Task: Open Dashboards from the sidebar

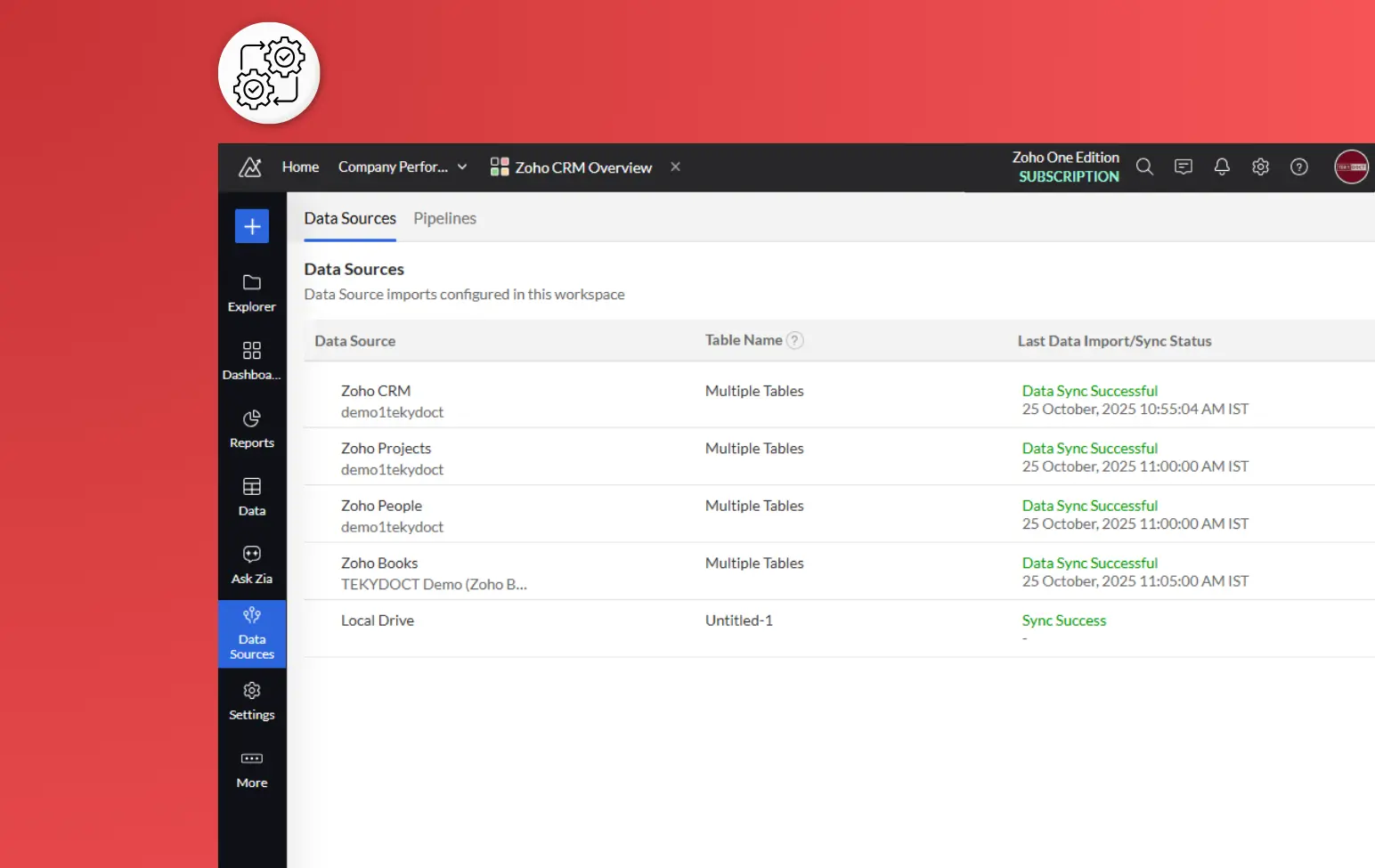Action: [x=252, y=361]
